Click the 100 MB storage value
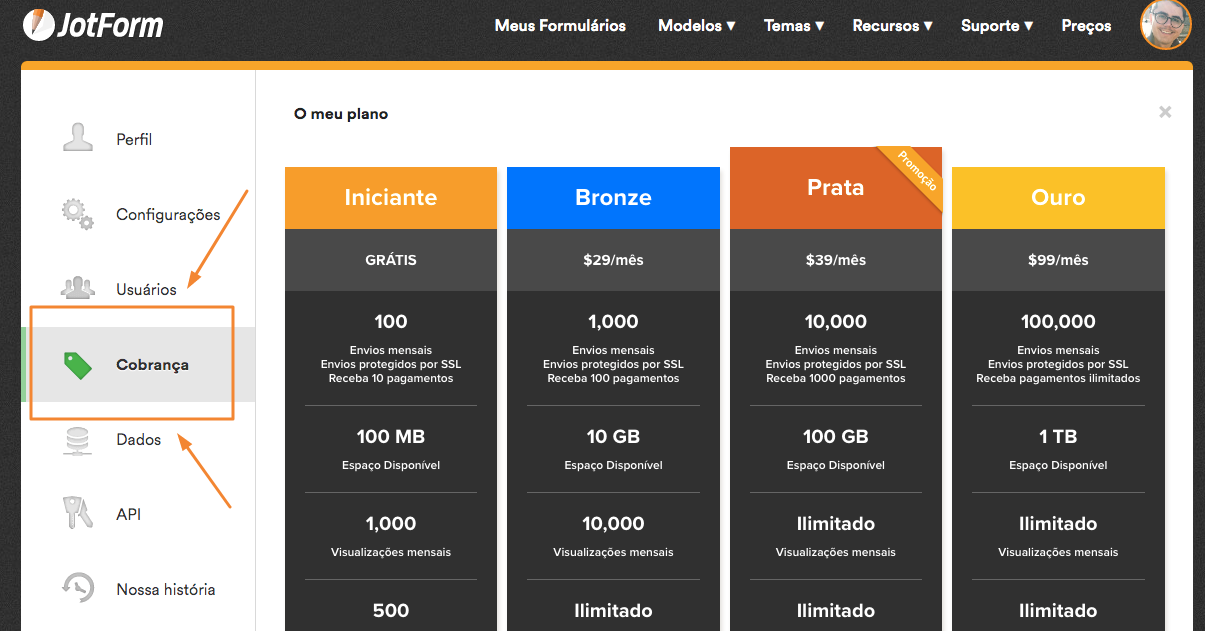 tap(391, 437)
